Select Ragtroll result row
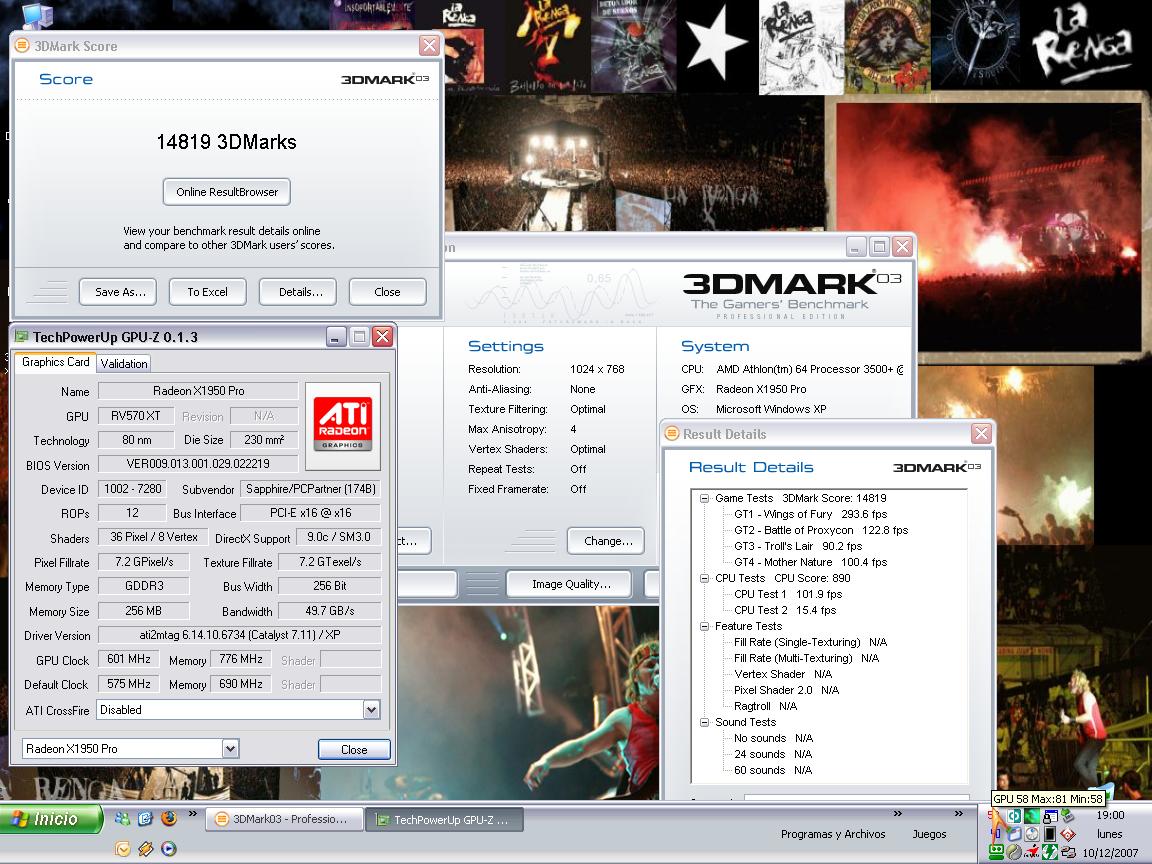The width and height of the screenshot is (1152, 864). pos(765,706)
